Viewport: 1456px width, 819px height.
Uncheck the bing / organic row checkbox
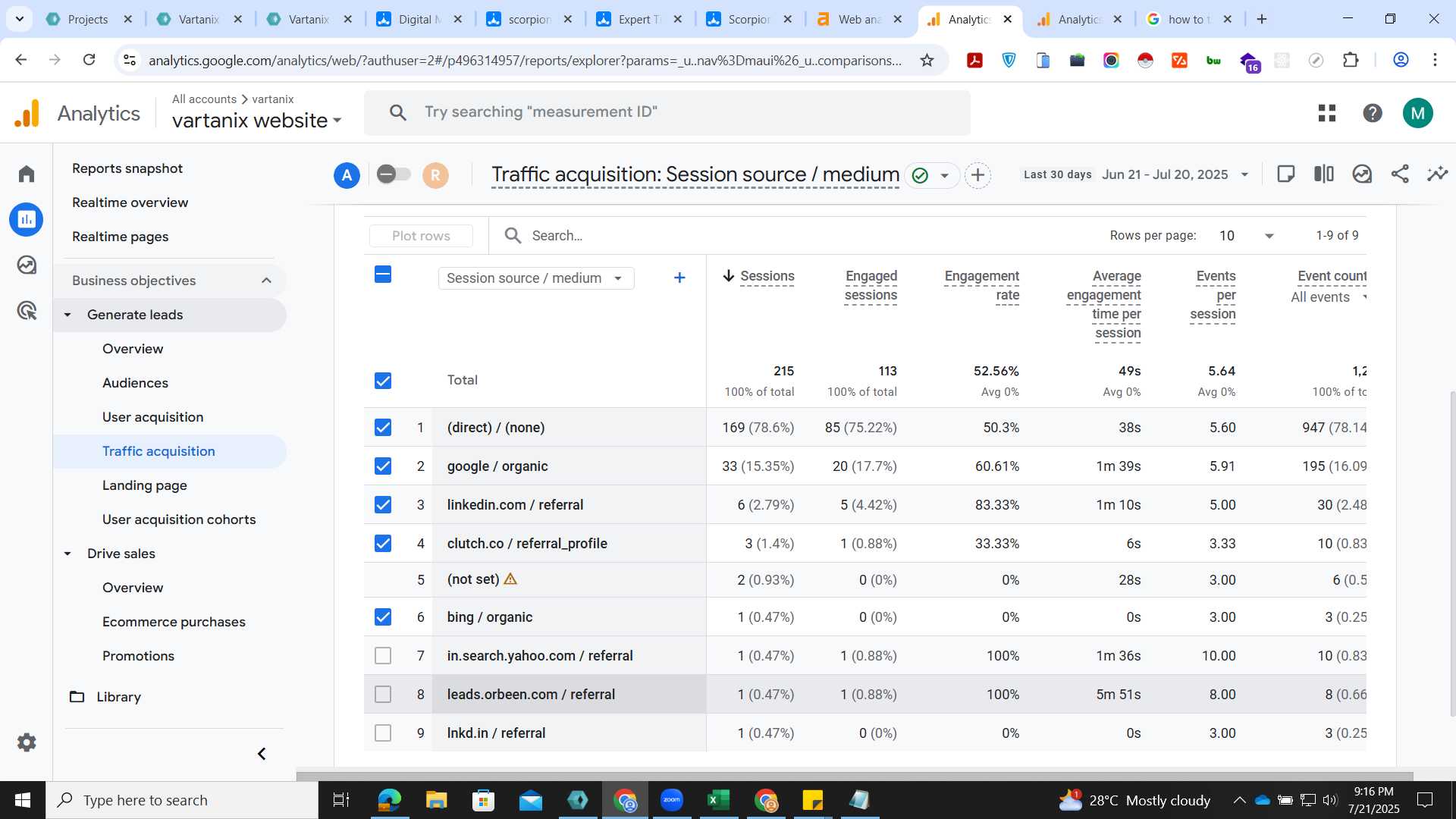(x=383, y=617)
